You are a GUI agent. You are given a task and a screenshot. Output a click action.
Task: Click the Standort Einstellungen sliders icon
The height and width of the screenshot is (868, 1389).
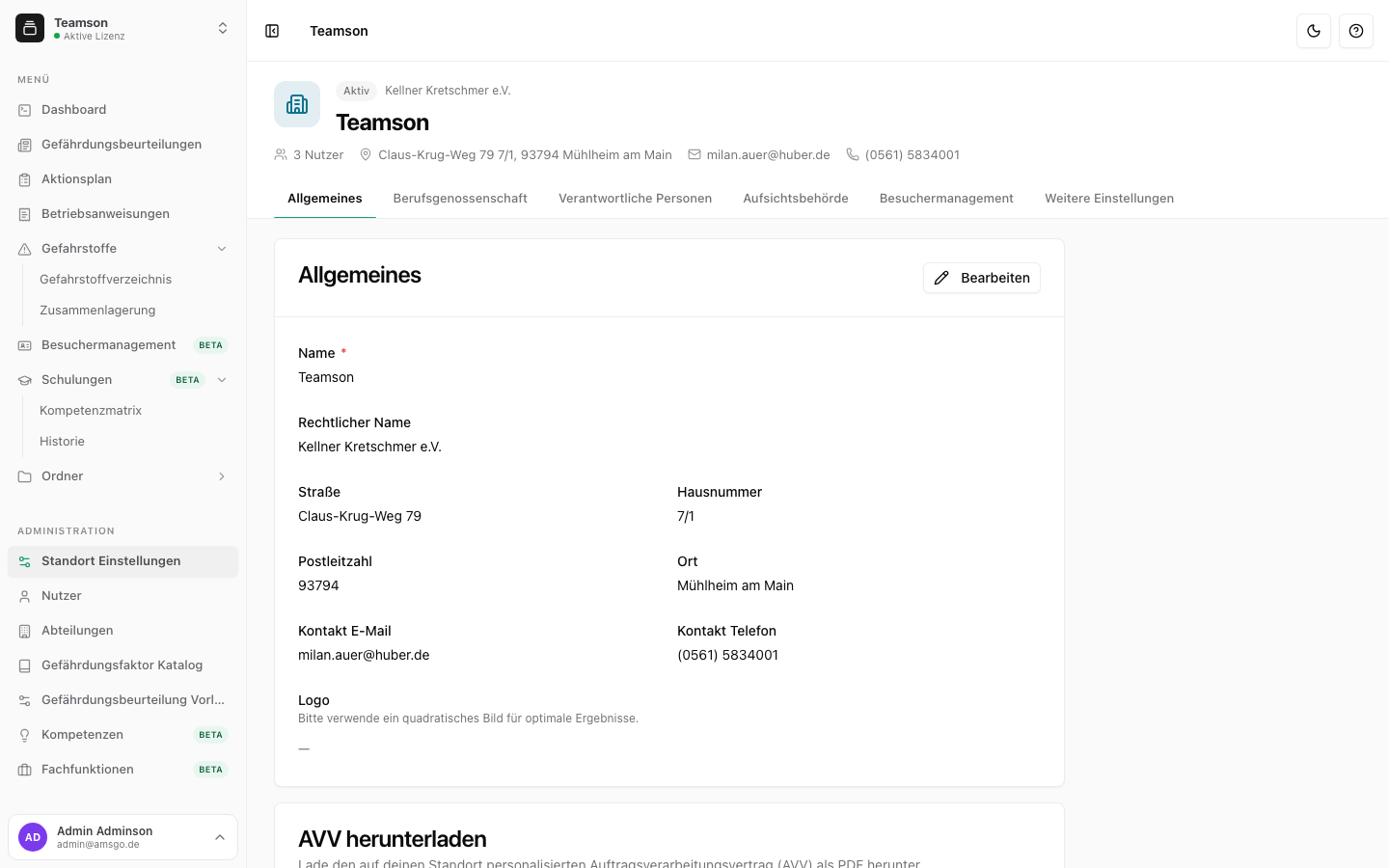coord(25,561)
